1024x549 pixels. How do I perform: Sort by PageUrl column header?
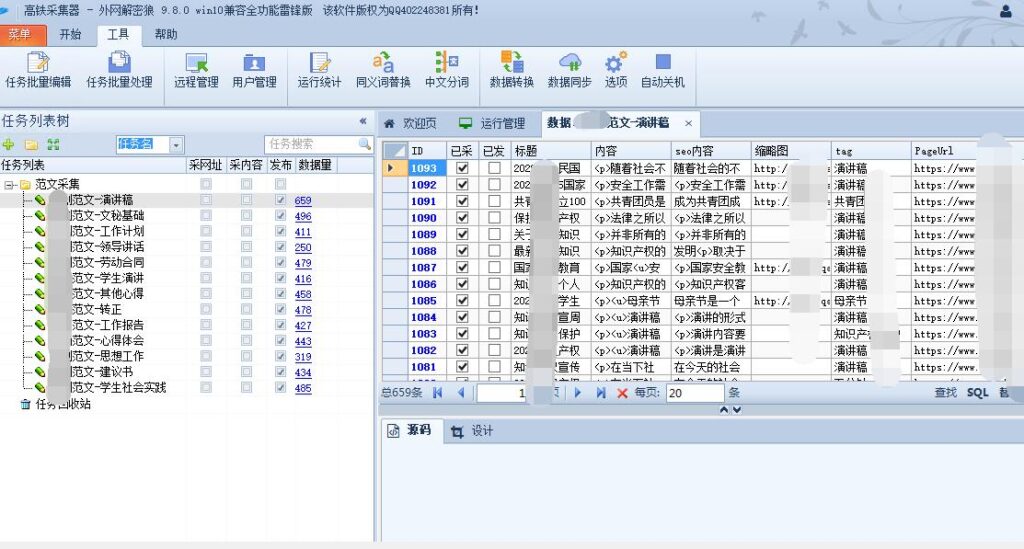pos(944,151)
